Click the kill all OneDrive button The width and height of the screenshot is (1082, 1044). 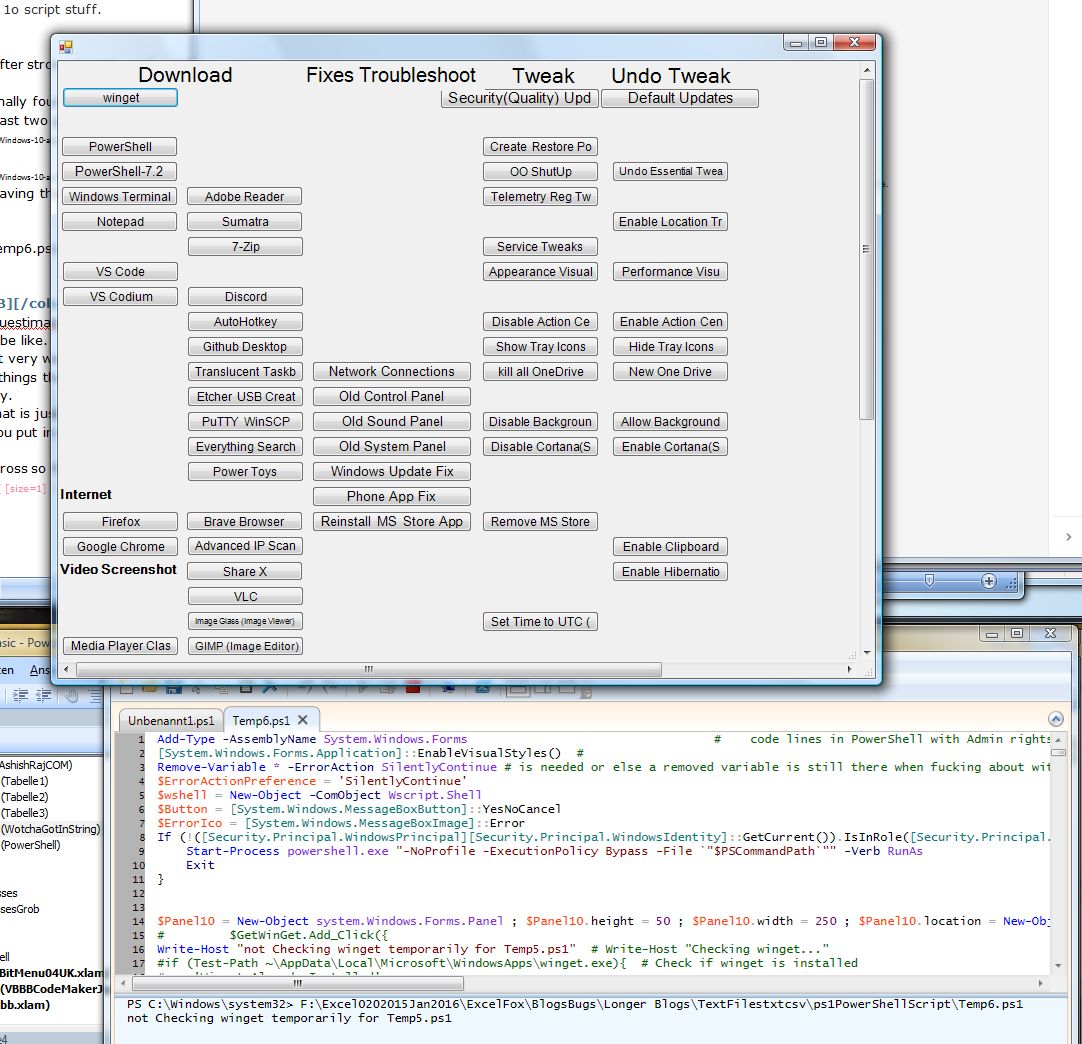pyautogui.click(x=540, y=371)
